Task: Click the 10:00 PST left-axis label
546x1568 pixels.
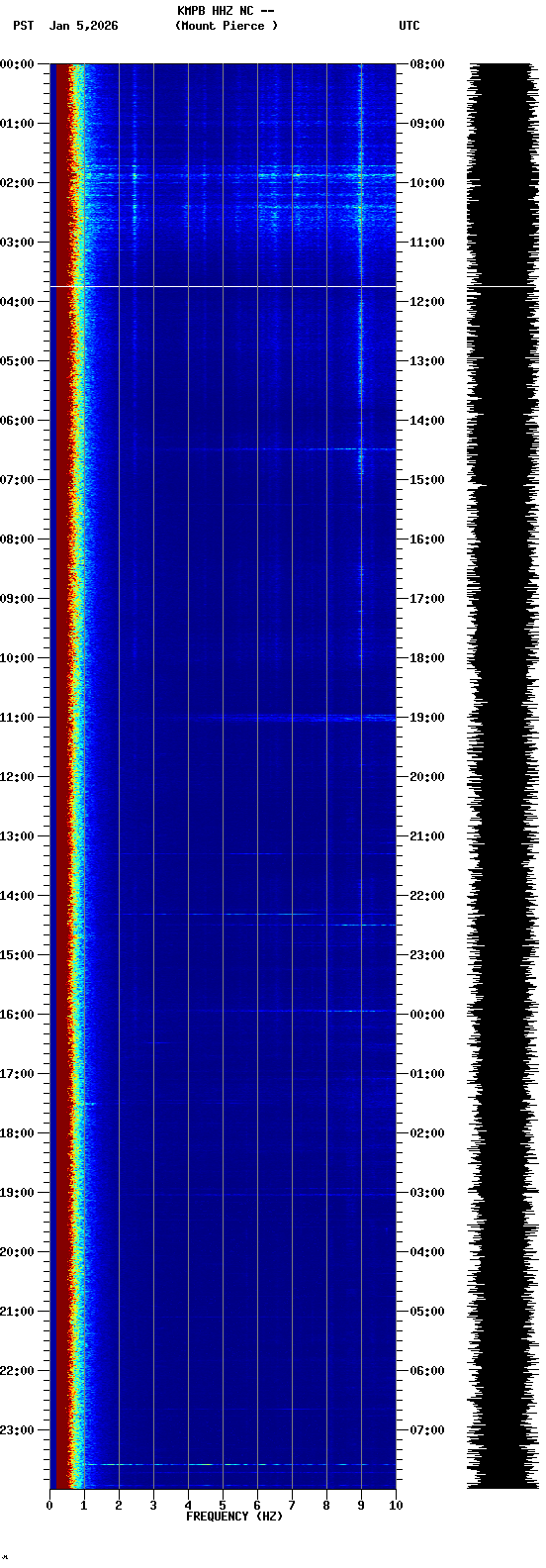Action: [x=18, y=658]
